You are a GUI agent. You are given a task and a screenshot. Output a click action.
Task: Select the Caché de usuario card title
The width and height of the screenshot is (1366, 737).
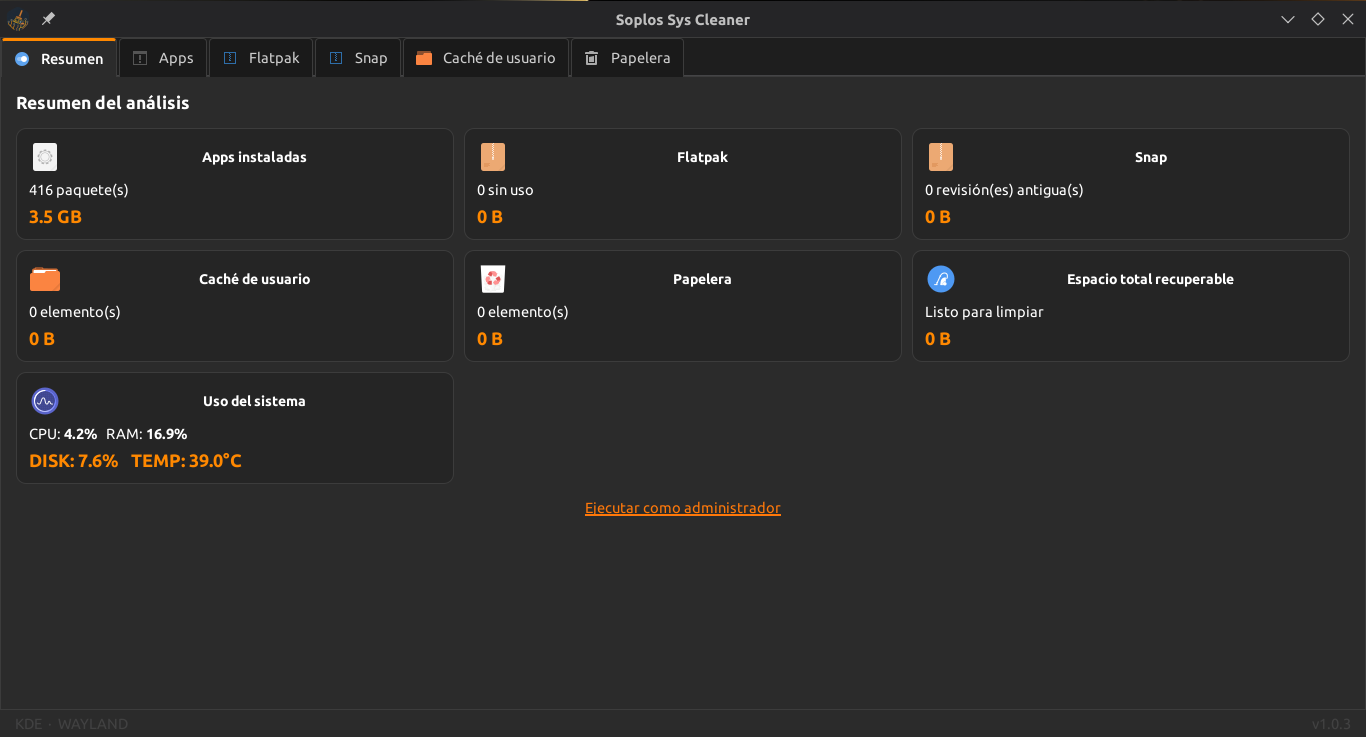(254, 279)
